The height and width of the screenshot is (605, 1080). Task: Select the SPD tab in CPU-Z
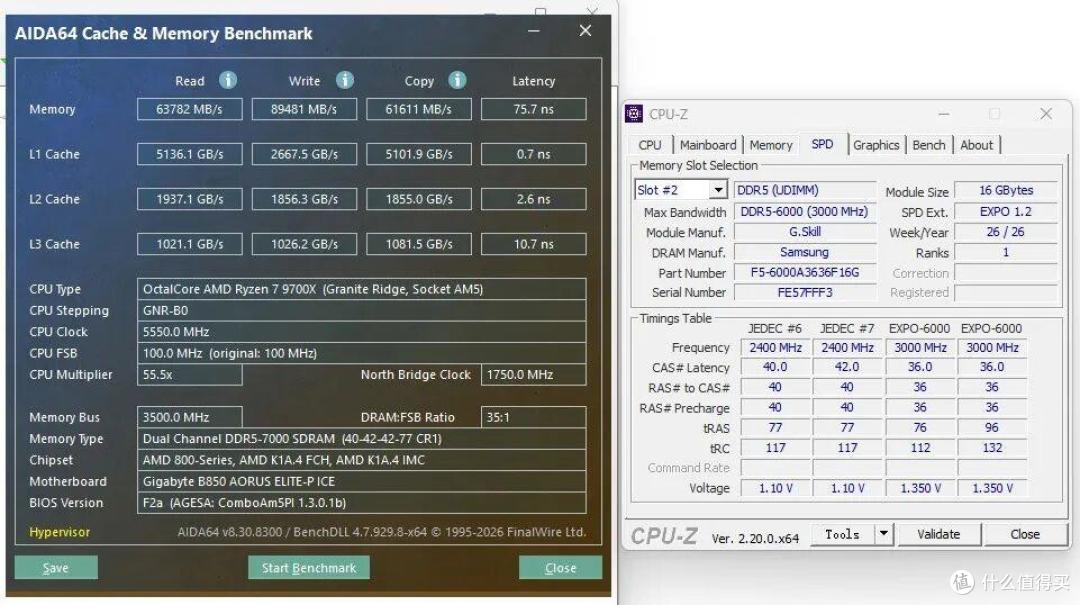(x=822, y=144)
